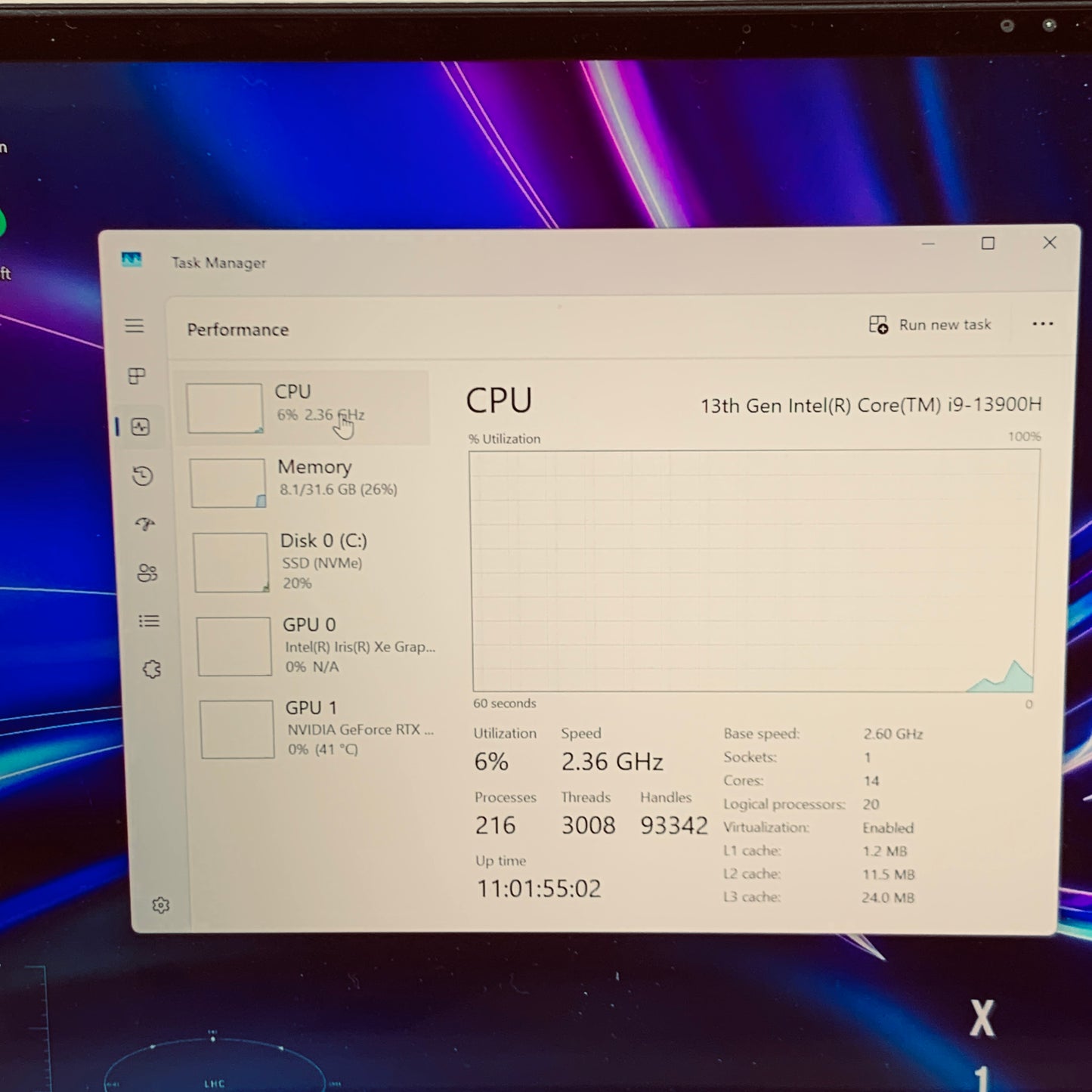Viewport: 1092px width, 1092px height.
Task: Select the Memory performance entry
Action: click(306, 483)
